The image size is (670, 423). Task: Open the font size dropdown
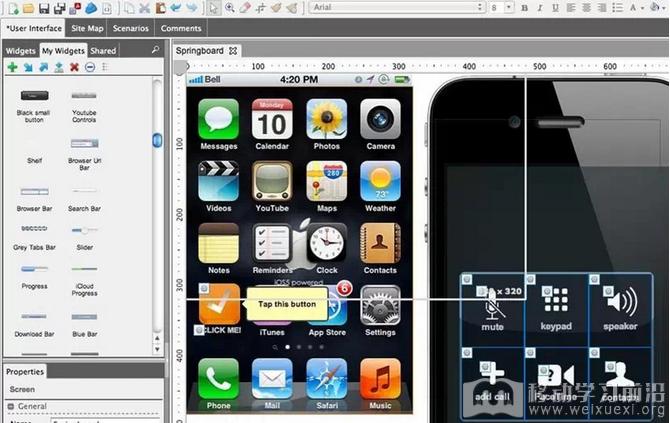tap(508, 7)
